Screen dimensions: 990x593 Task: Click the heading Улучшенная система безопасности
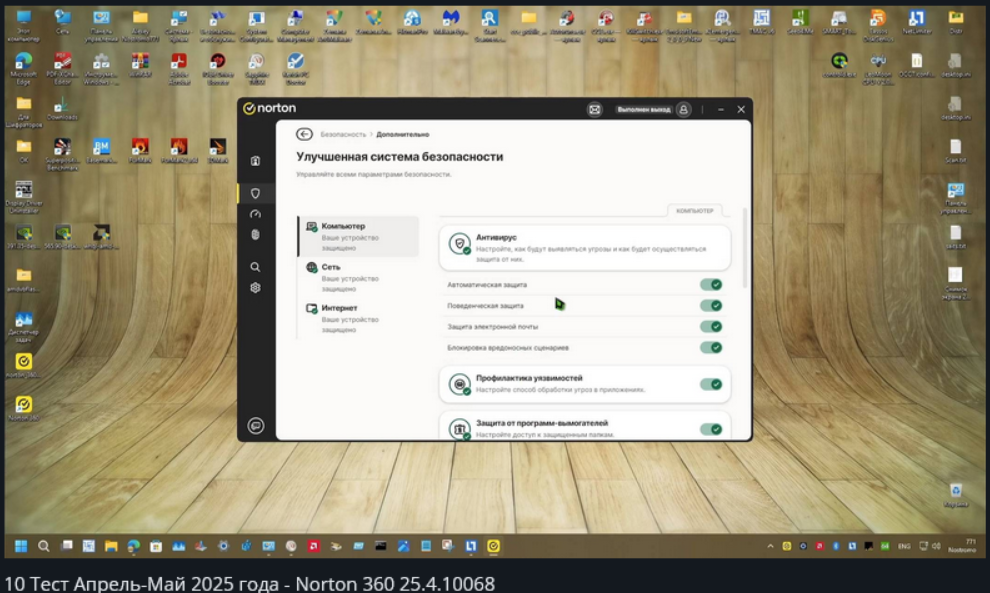tap(400, 157)
